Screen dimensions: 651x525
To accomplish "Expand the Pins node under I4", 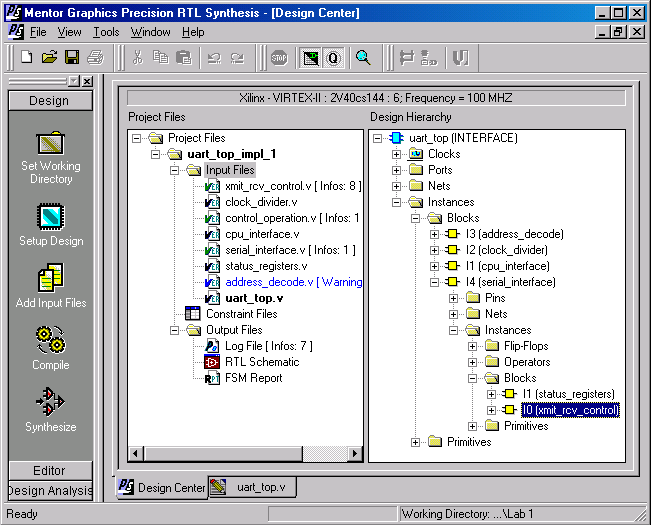I will pos(453,298).
